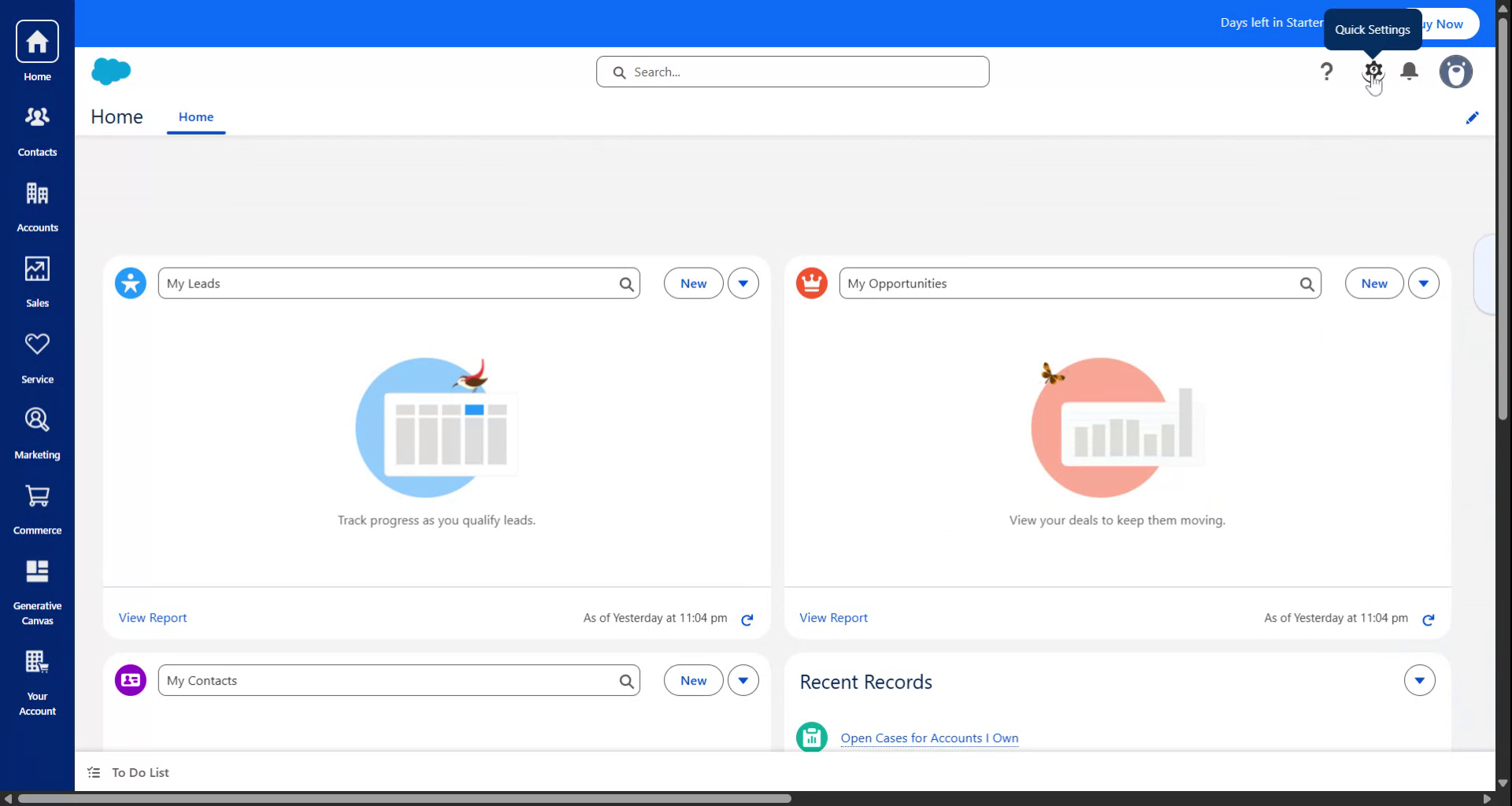The height and width of the screenshot is (806, 1512).
Task: Expand the dropdown next to My Leads New button
Action: (743, 283)
